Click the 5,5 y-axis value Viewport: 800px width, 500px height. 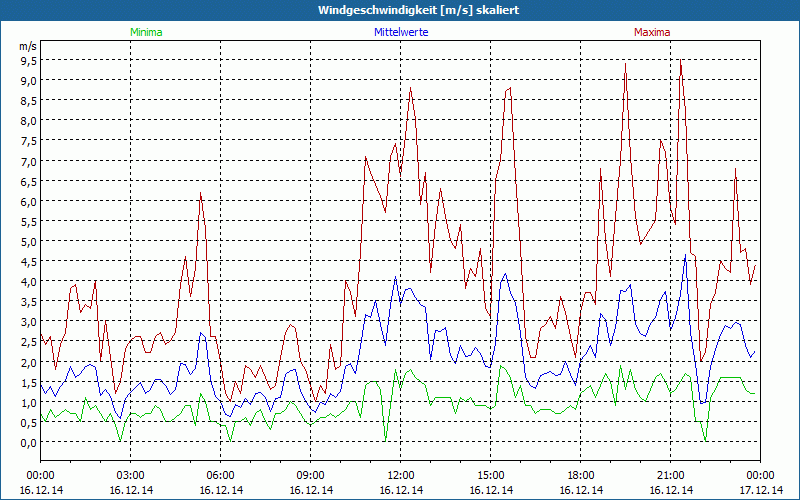coord(29,221)
